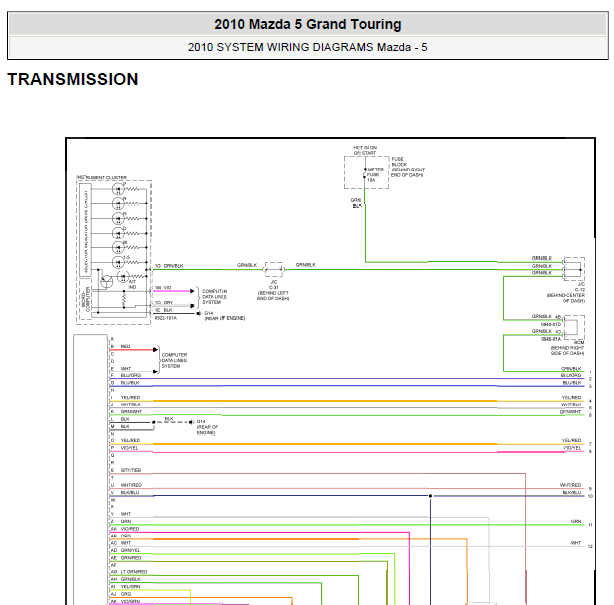Screen dimensions: 614x605
Task: Click the "2010 Mazda 5 Grand Touring" title
Action: pos(308,24)
